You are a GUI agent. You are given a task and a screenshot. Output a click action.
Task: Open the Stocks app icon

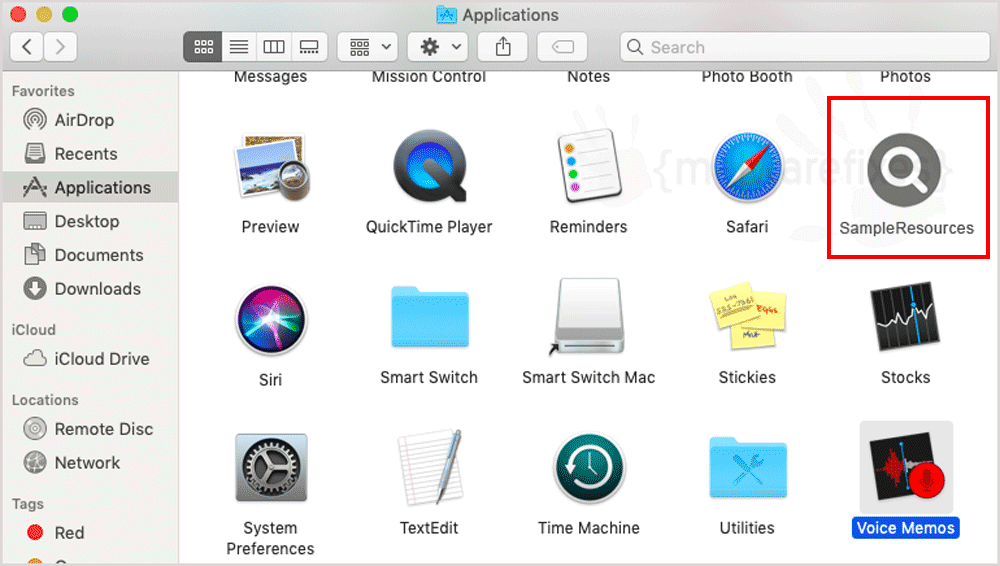tap(905, 317)
